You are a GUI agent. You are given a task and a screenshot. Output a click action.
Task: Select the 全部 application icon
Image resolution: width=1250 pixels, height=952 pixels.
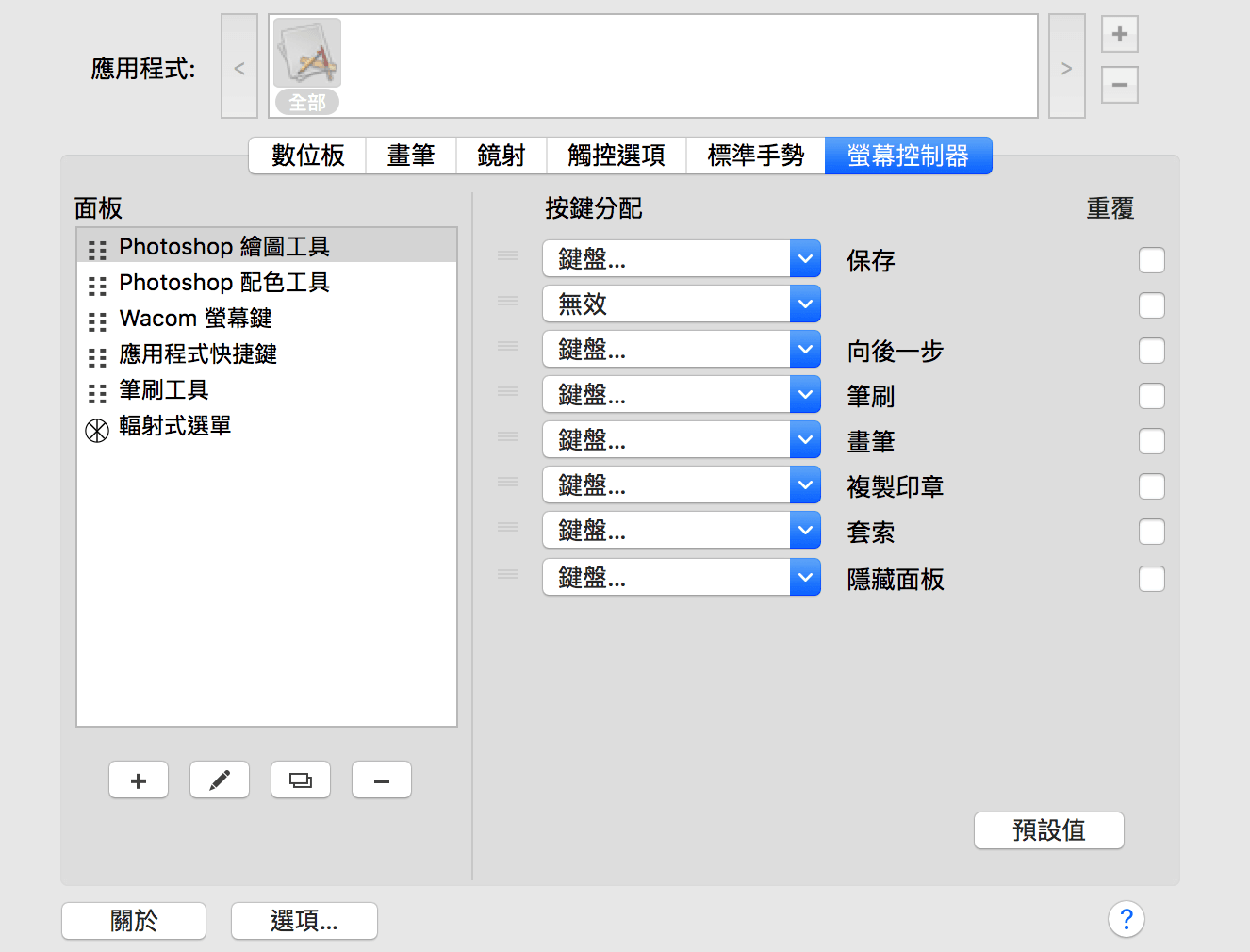(x=307, y=66)
